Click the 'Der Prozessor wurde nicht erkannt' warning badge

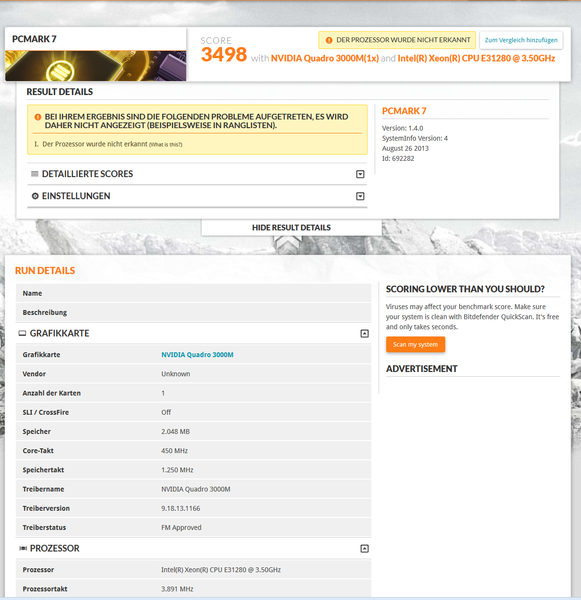pyautogui.click(x=397, y=40)
